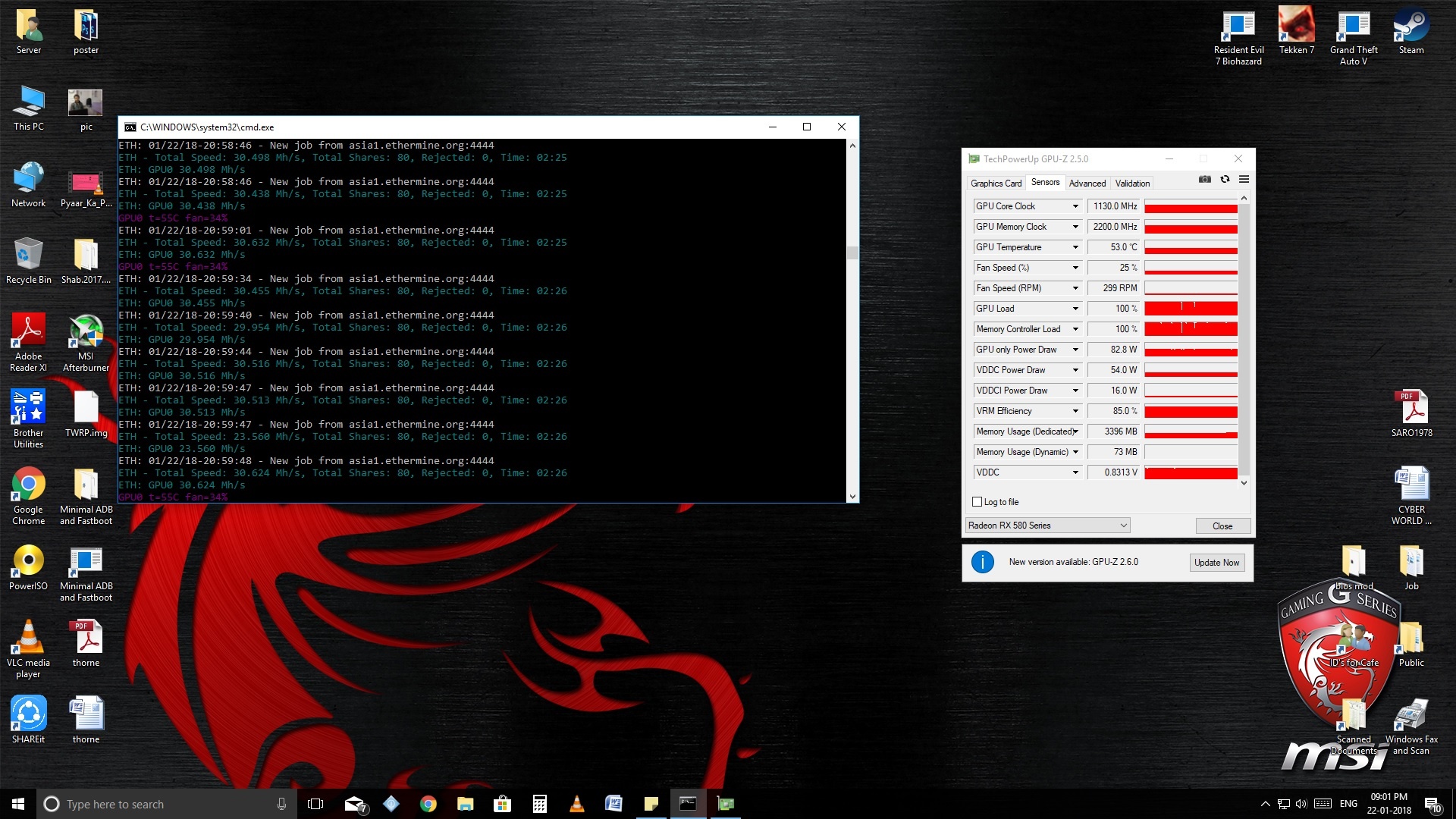Switch to Advanced tab
1456x819 pixels.
[1087, 184]
